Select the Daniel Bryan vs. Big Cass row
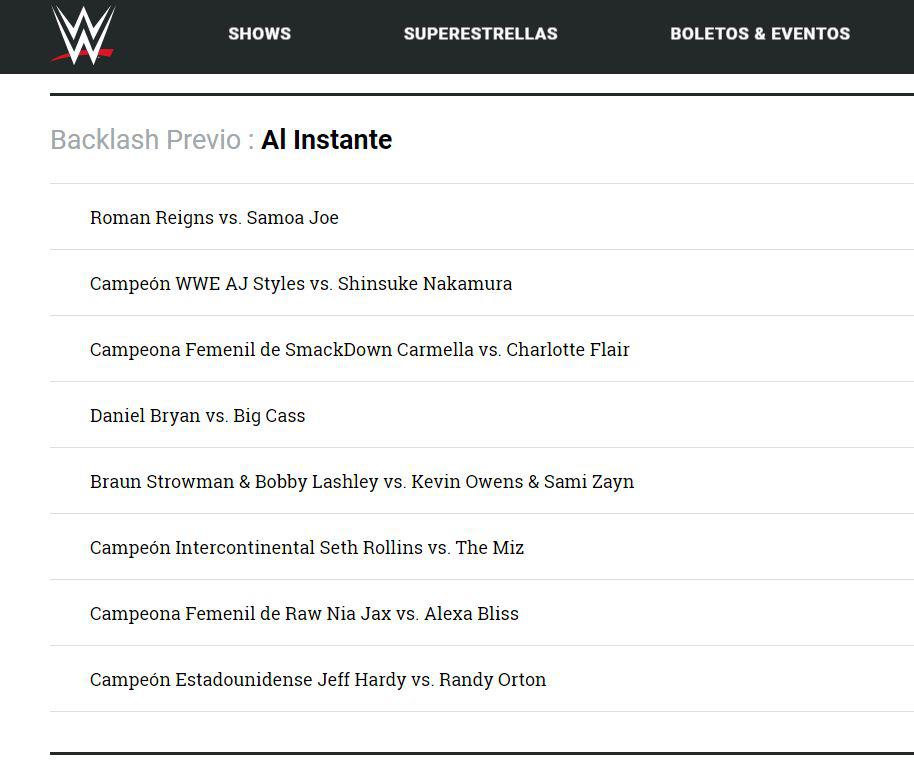Image resolution: width=914 pixels, height=760 pixels. pyautogui.click(x=197, y=415)
